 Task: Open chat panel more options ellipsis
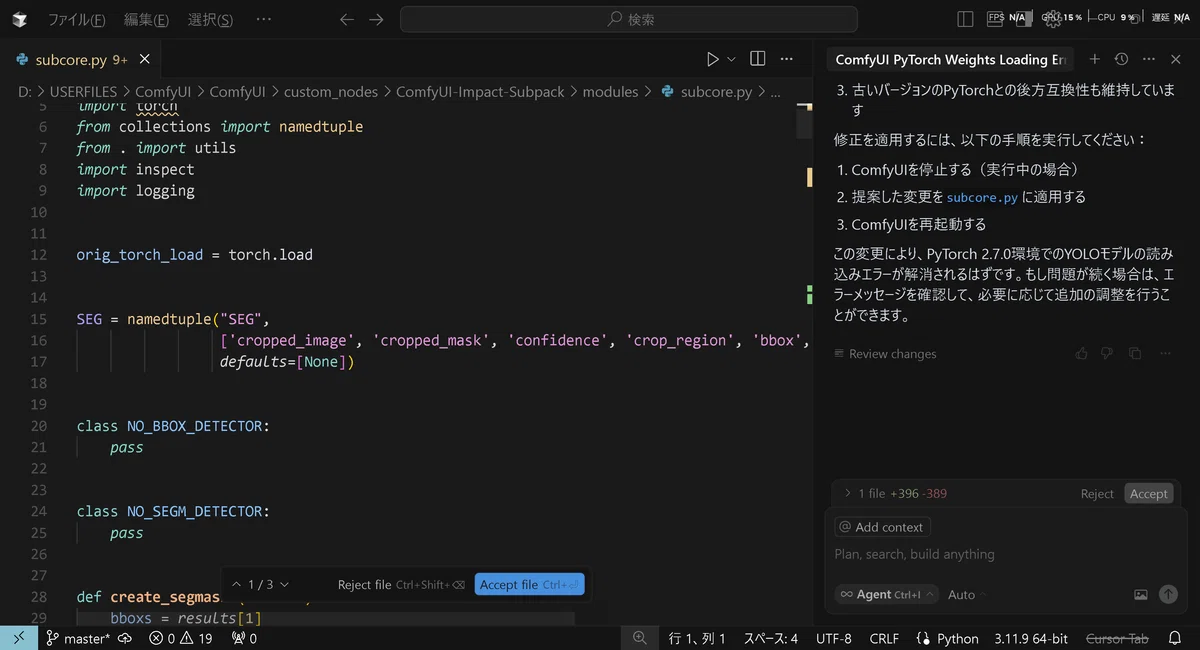pyautogui.click(x=1149, y=60)
